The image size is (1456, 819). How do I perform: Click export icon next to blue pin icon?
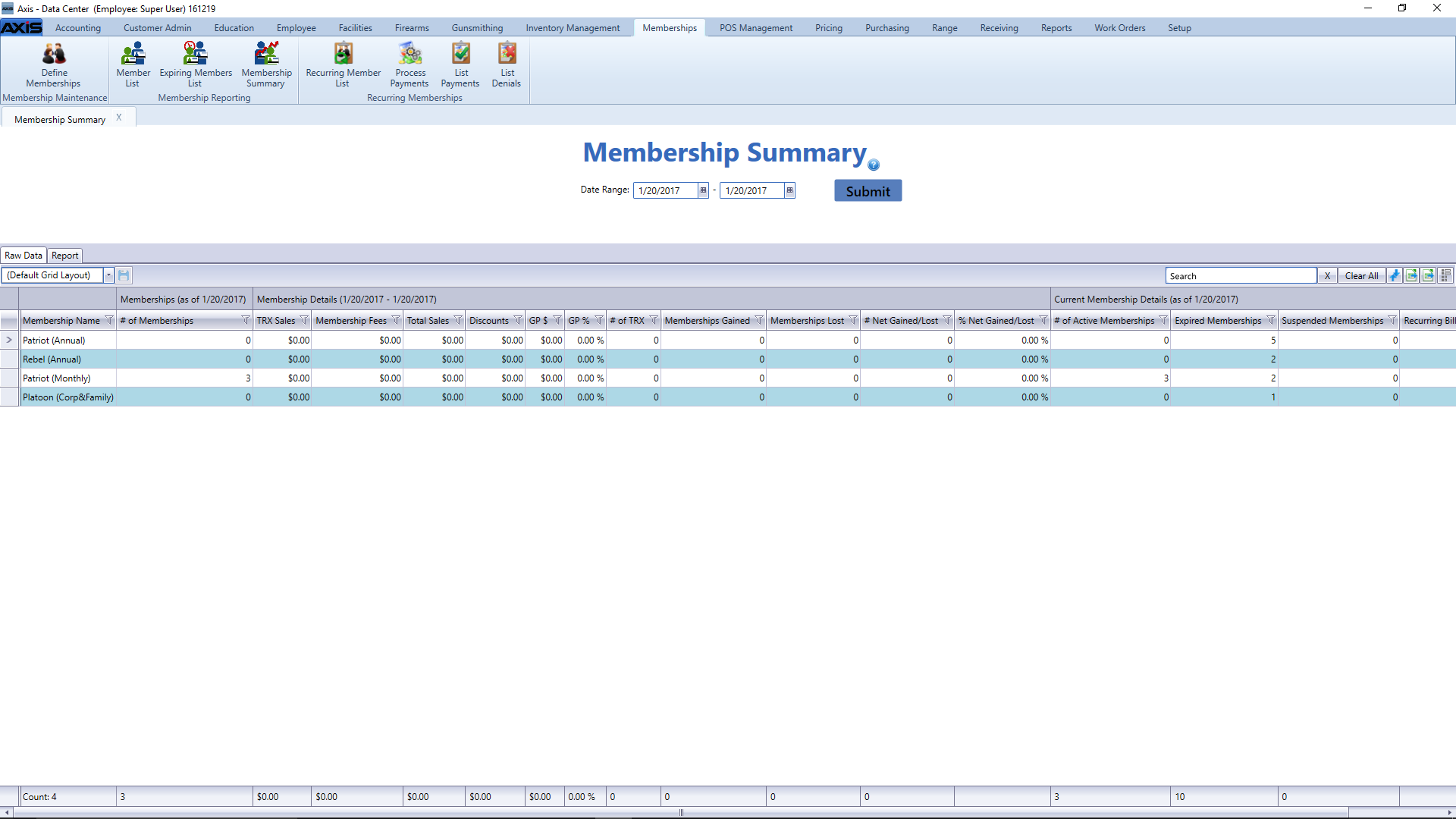tap(1412, 275)
